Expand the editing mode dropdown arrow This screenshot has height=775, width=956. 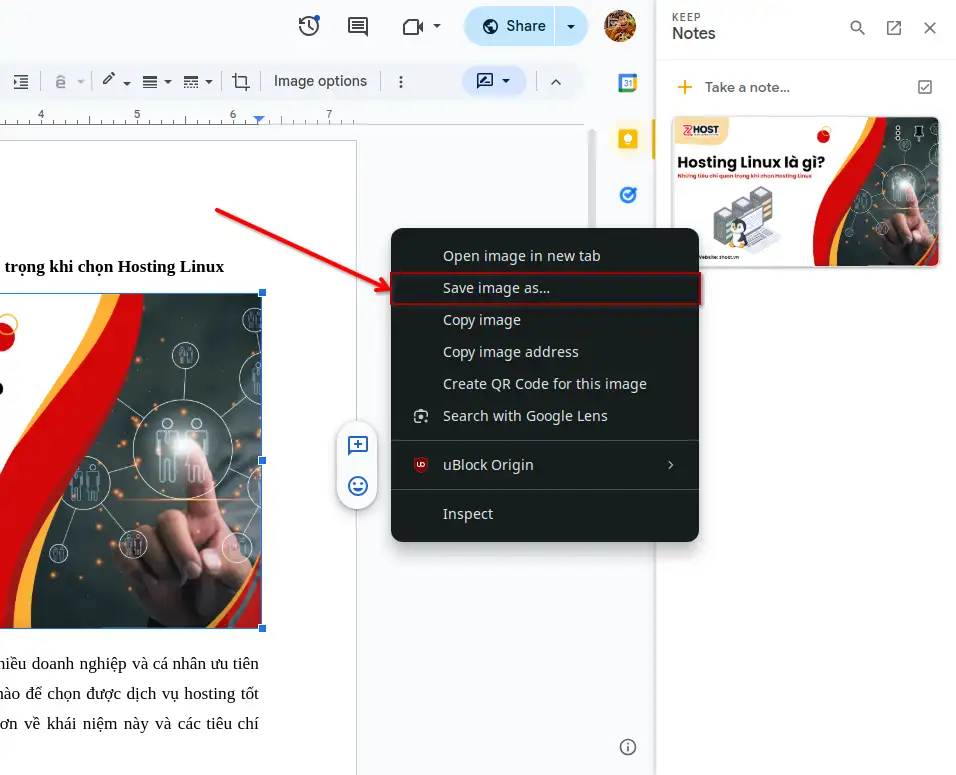click(506, 80)
